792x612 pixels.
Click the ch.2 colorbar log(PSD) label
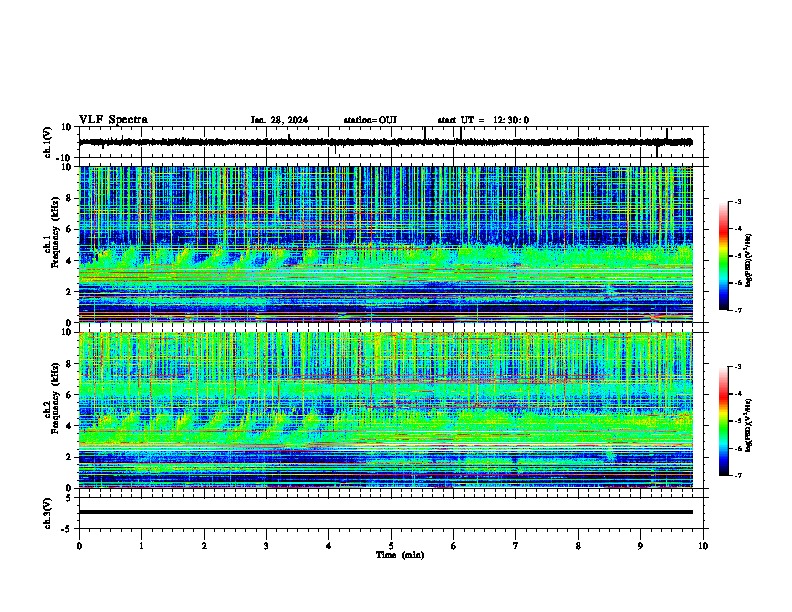tap(748, 425)
